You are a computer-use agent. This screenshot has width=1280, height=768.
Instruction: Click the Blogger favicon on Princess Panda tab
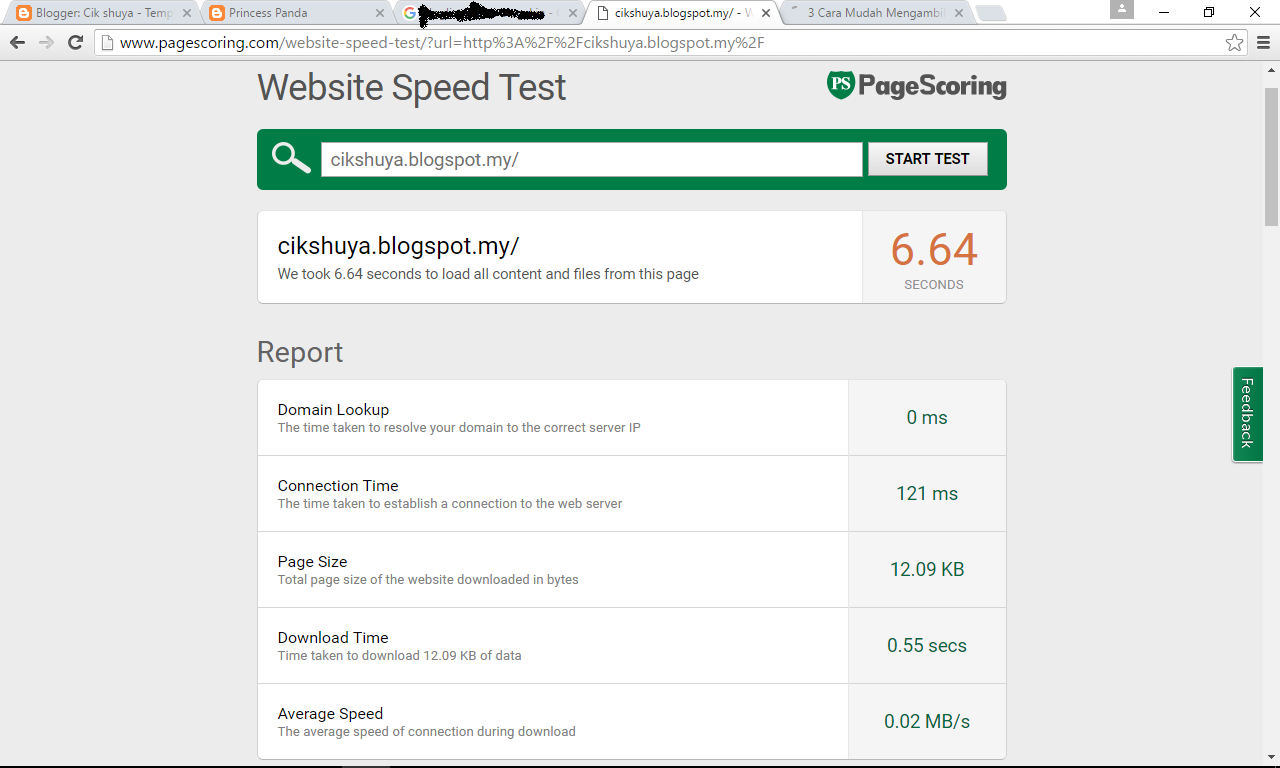217,13
